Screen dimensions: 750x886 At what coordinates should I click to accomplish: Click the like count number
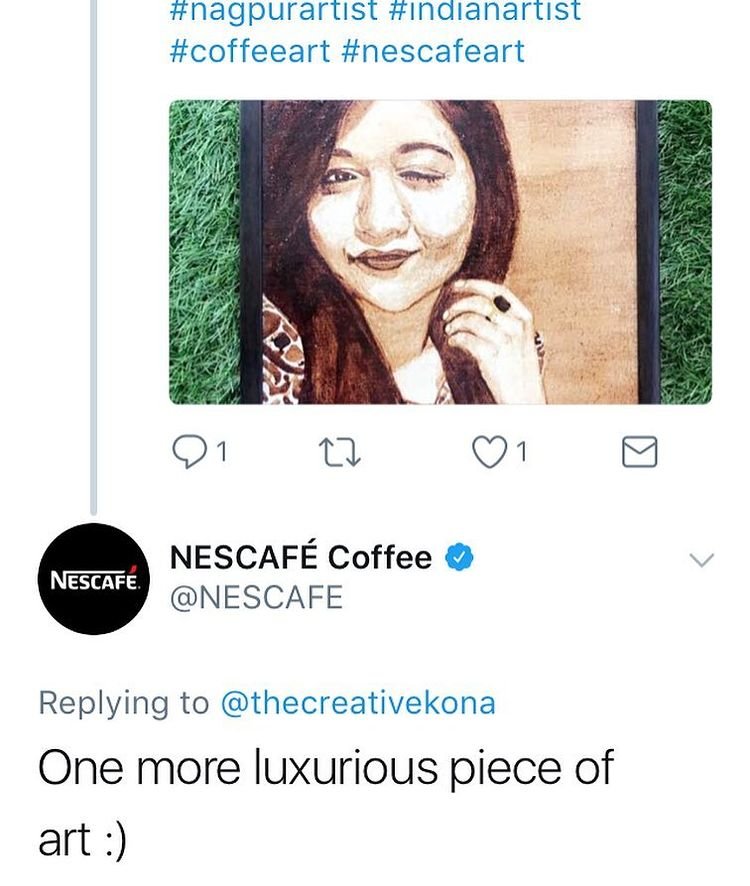coord(522,454)
